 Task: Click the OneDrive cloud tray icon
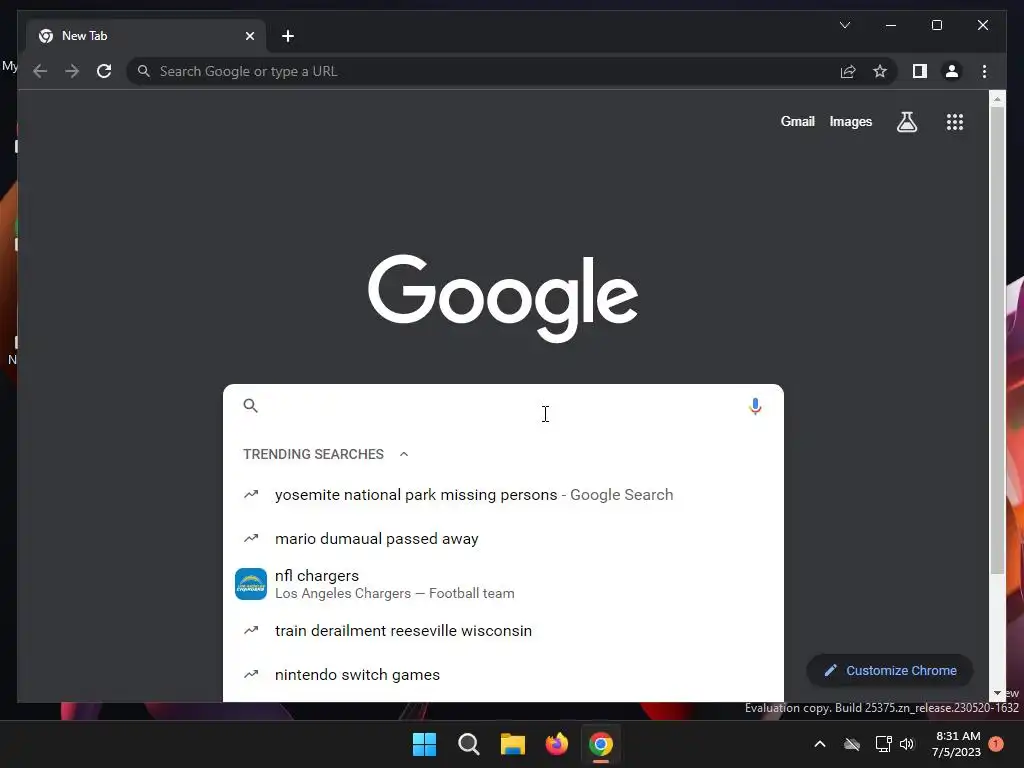point(852,744)
